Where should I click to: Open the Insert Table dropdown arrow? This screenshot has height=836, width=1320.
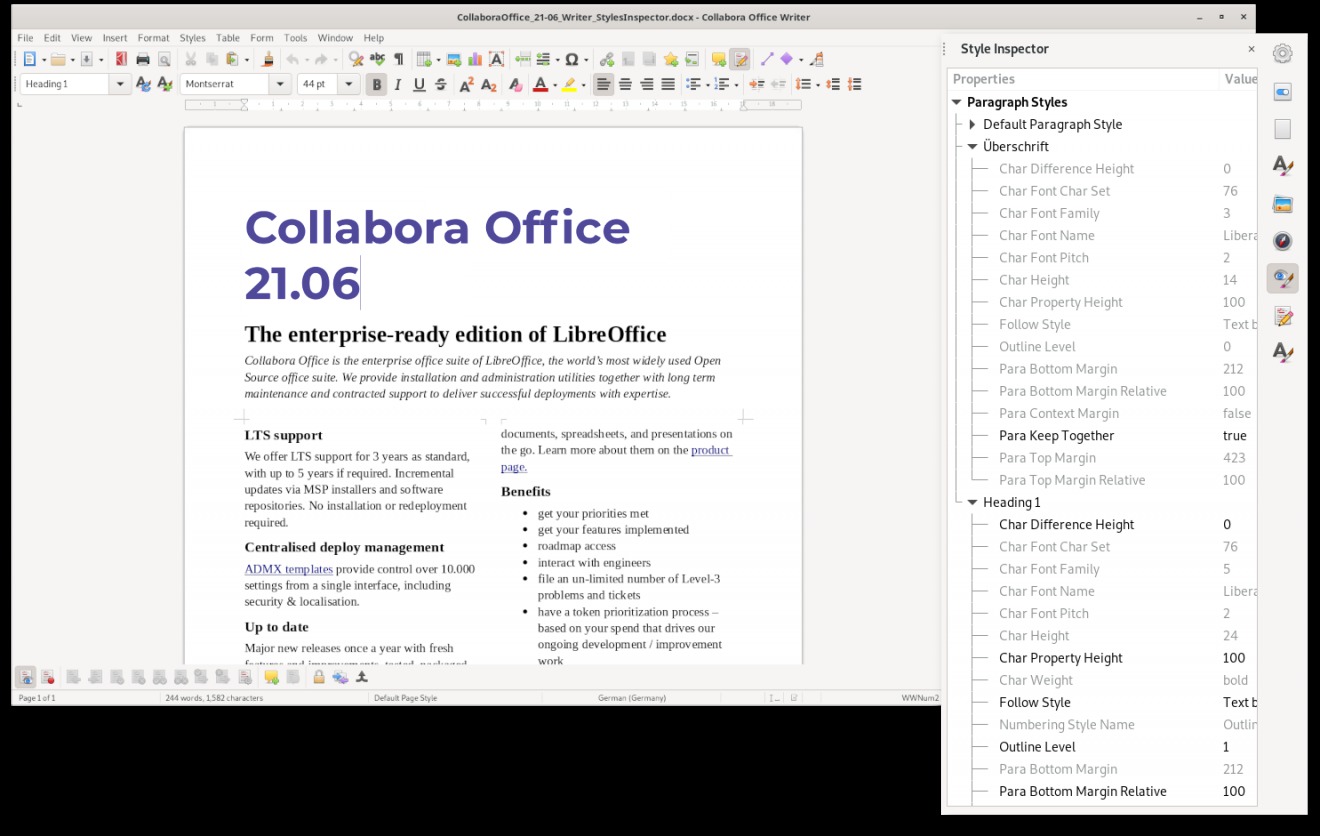(438, 60)
